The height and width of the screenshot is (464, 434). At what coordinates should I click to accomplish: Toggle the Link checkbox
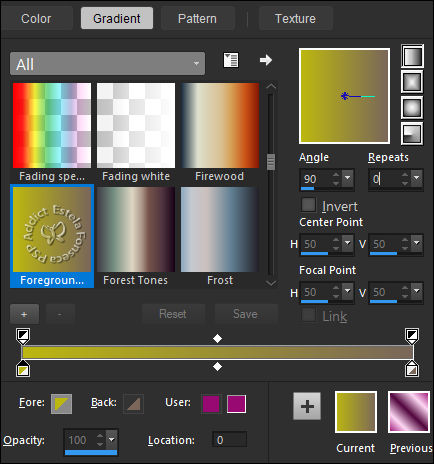click(x=308, y=315)
